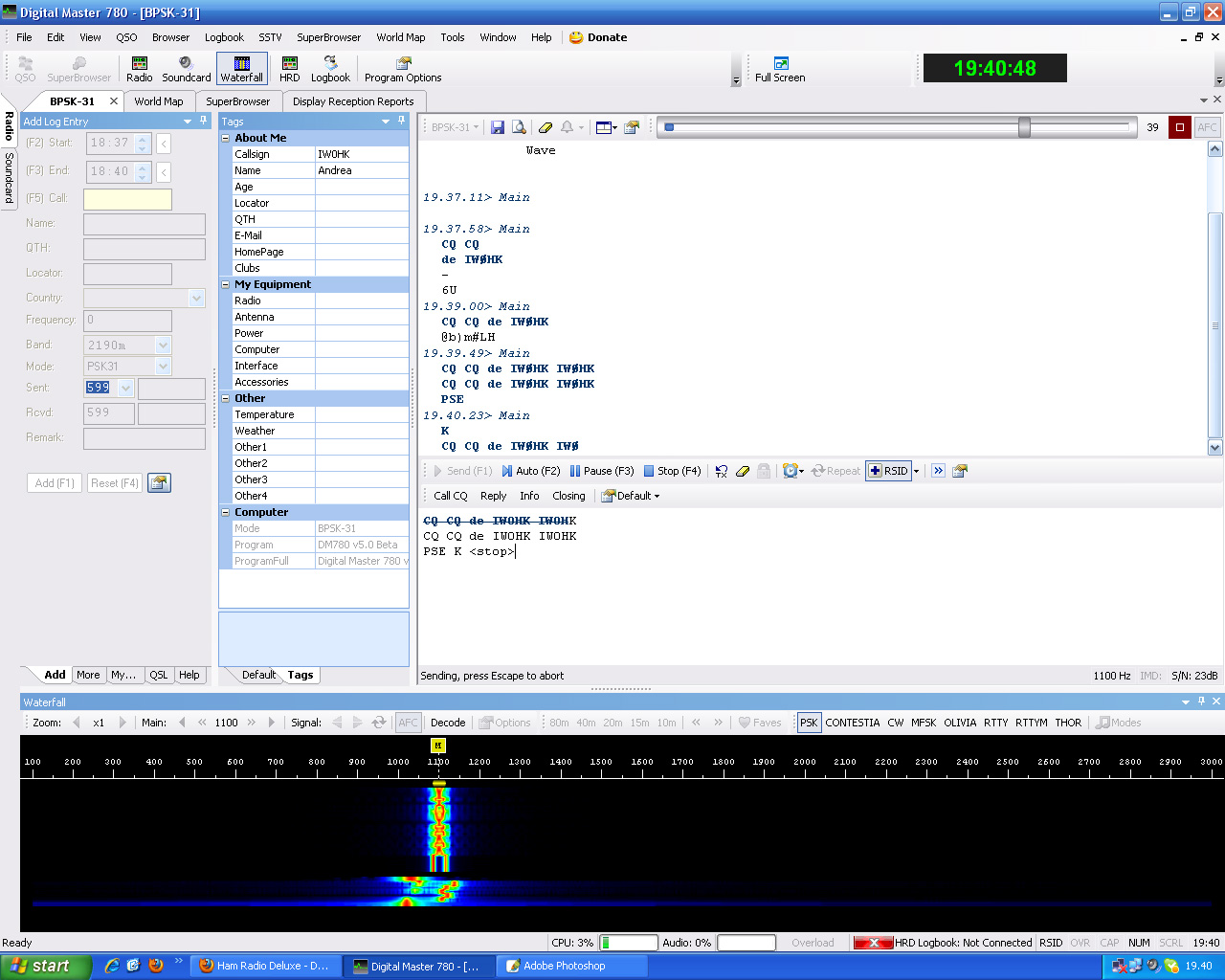Select THOR mode in waterfall toolbar
Image resolution: width=1225 pixels, height=980 pixels.
pos(1068,723)
